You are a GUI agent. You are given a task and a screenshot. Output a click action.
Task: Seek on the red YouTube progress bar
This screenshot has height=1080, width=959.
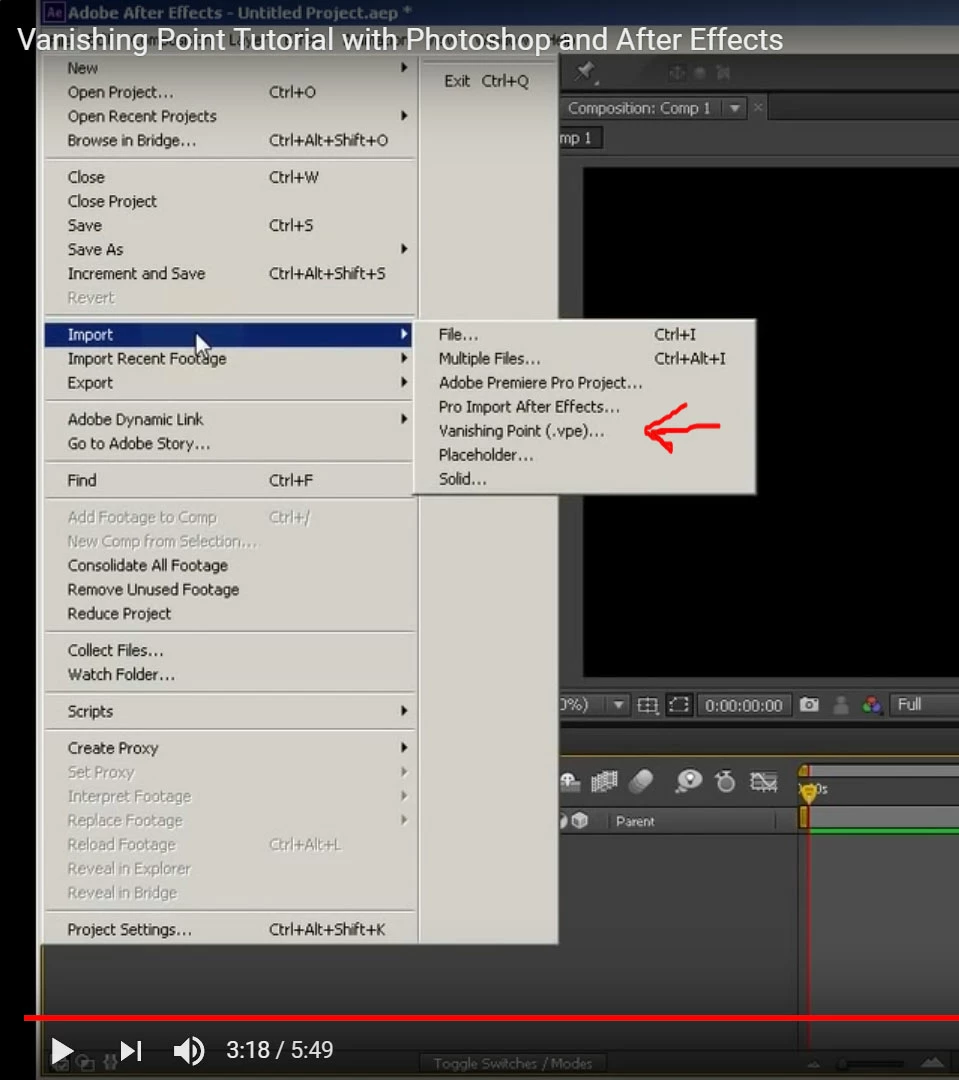click(491, 1017)
